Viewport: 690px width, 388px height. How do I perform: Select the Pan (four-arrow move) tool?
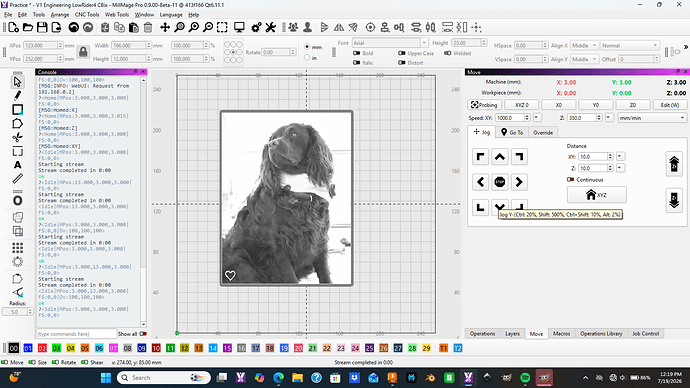pos(165,28)
